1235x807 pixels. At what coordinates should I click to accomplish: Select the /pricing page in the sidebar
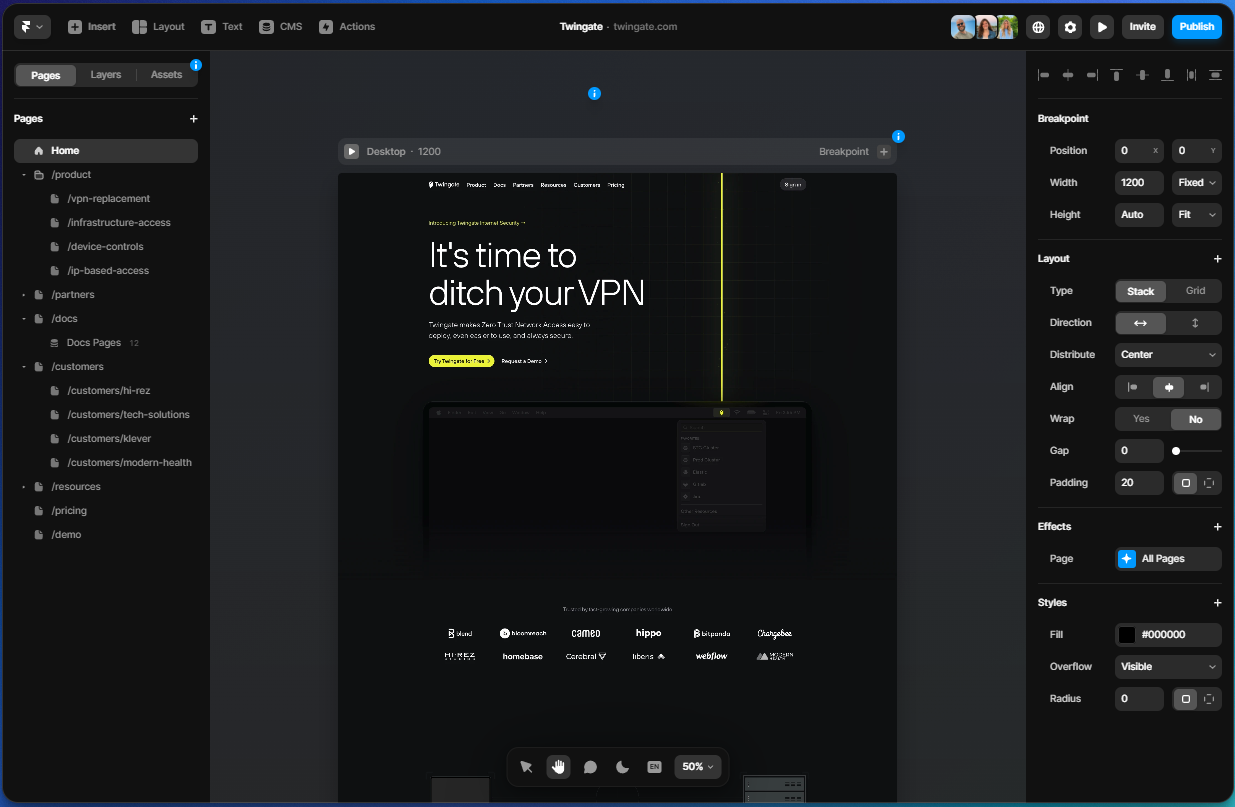click(x=70, y=510)
